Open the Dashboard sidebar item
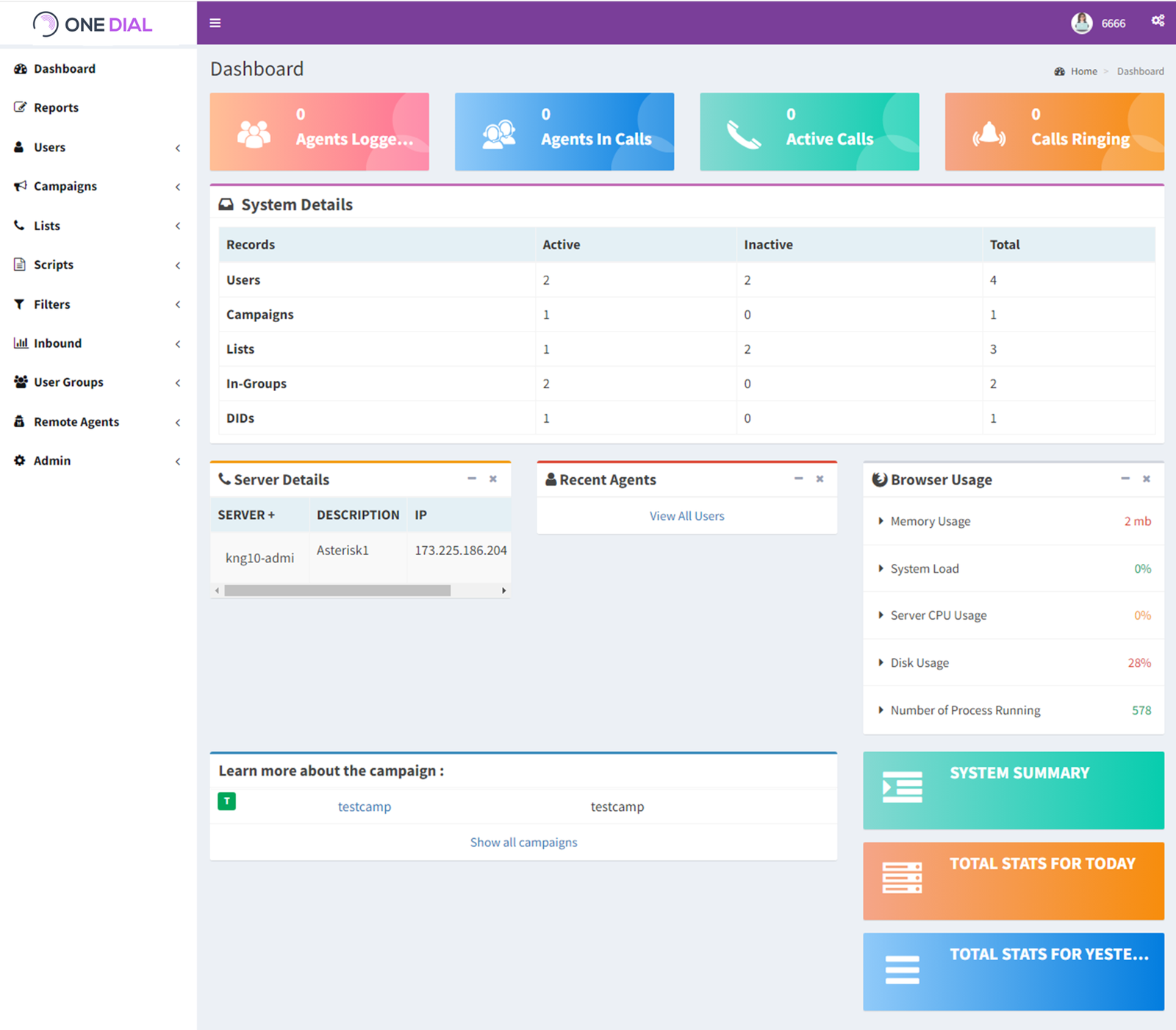The width and height of the screenshot is (1176, 1030). tap(21, 68)
